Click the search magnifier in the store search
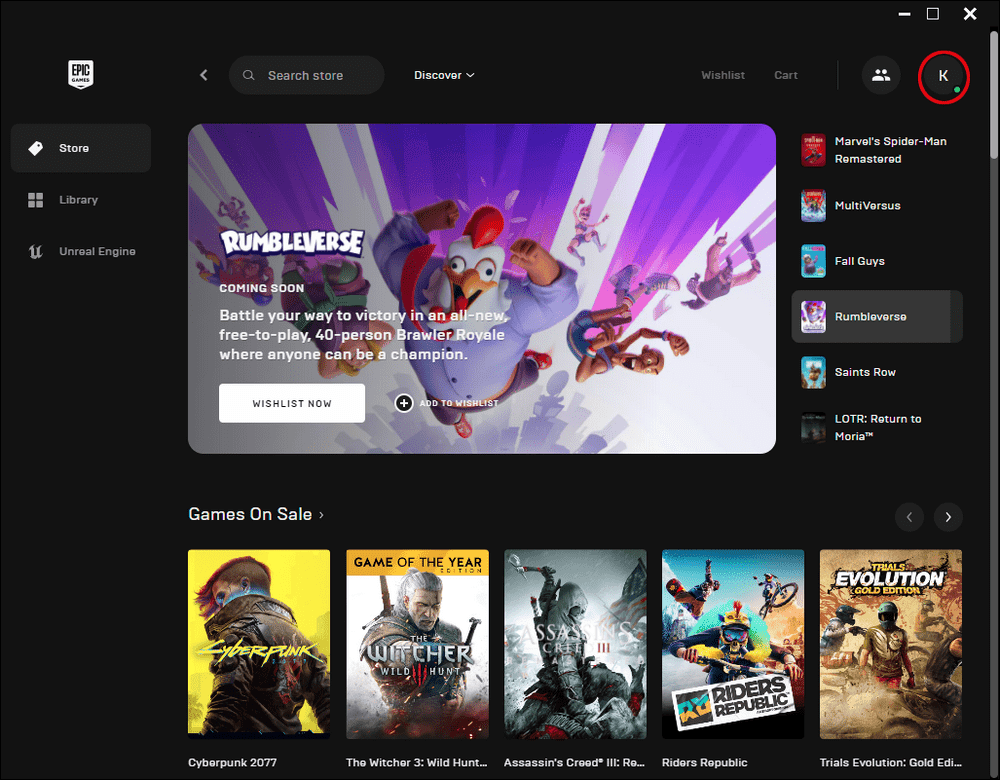The width and height of the screenshot is (1000, 780). (248, 75)
